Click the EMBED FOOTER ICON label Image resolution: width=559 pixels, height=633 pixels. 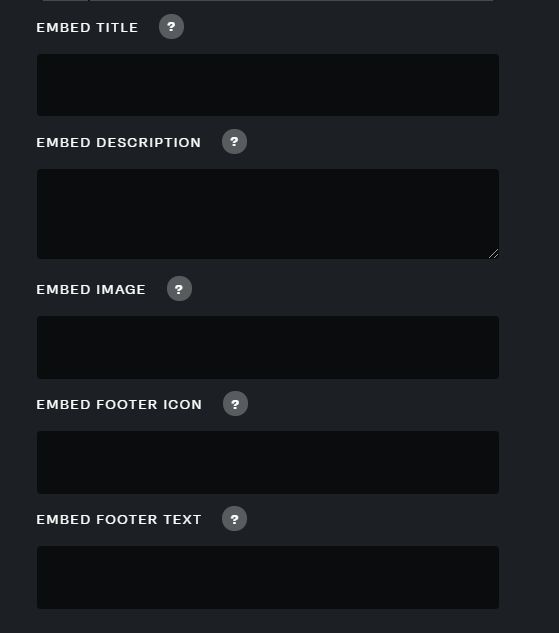(119, 405)
